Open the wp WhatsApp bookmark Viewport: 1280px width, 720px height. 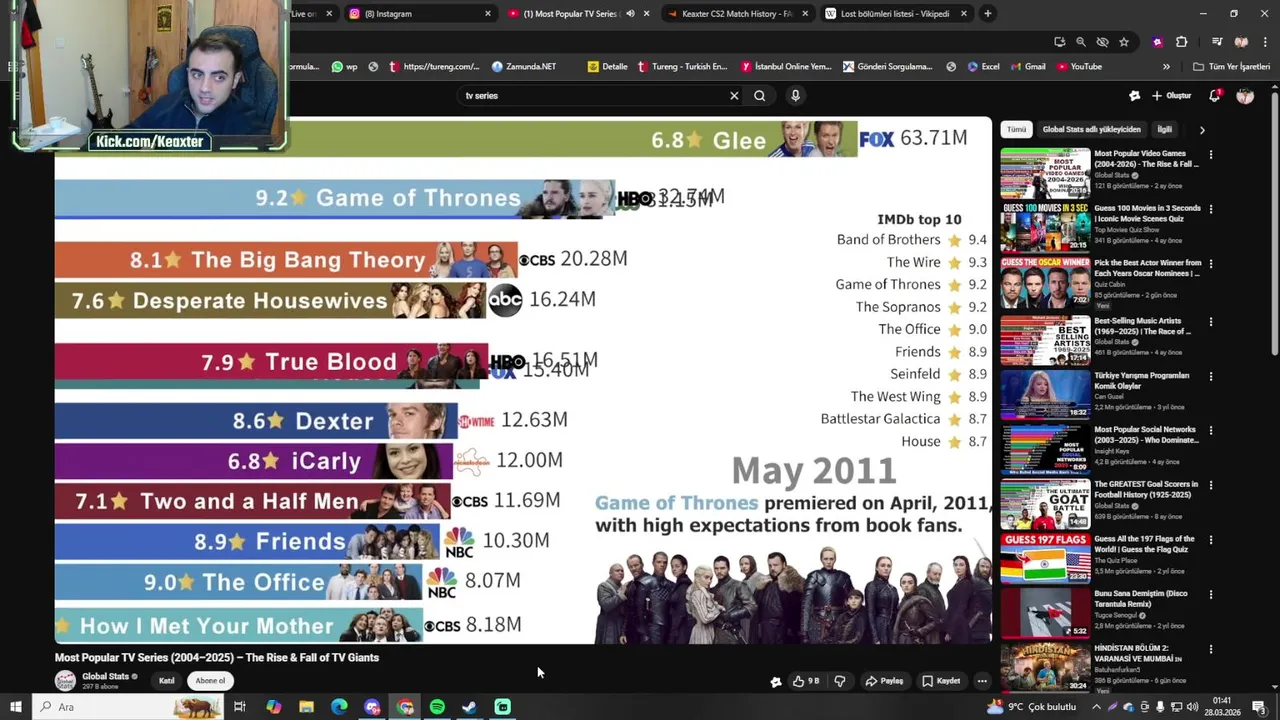tap(344, 67)
